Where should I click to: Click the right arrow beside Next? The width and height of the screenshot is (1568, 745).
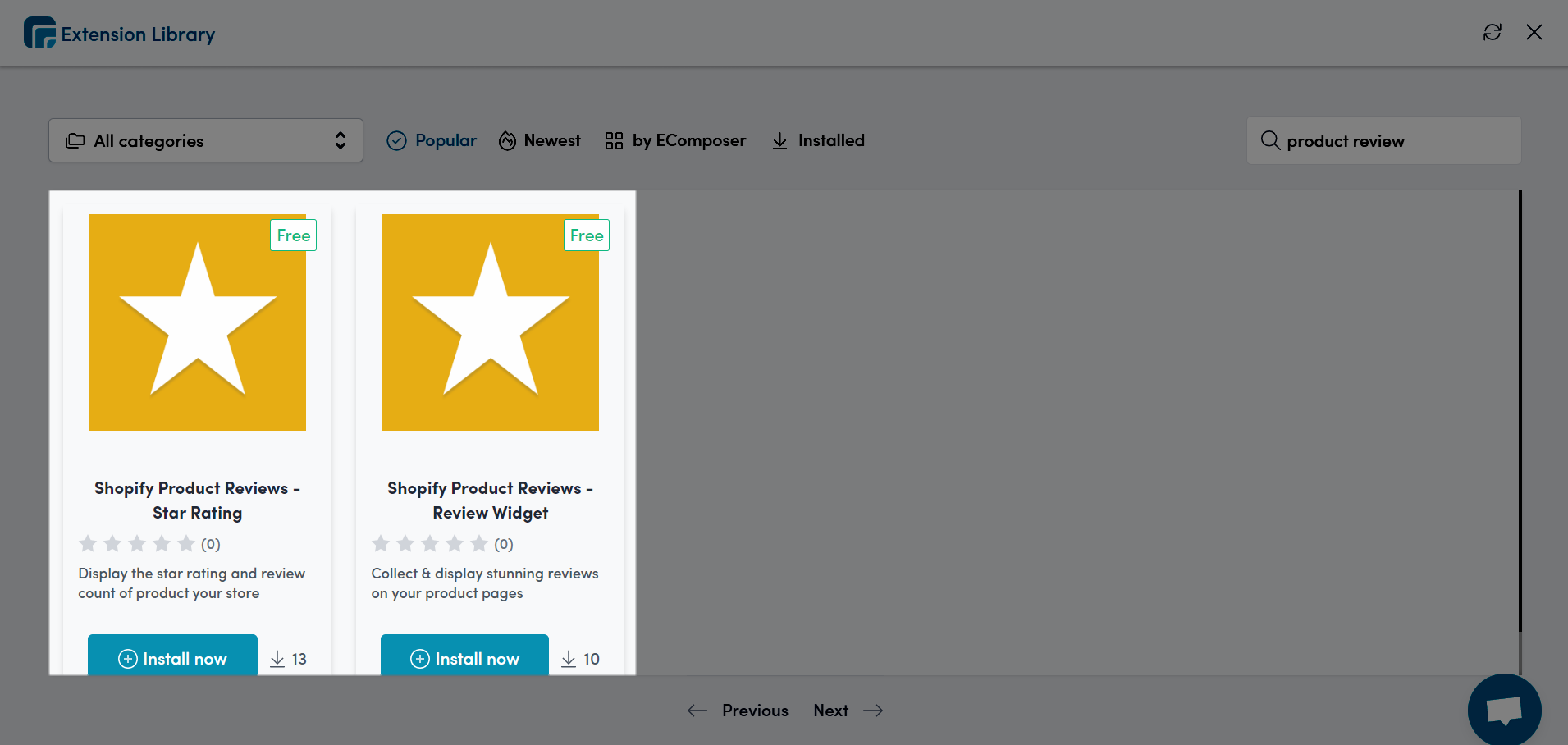[874, 711]
